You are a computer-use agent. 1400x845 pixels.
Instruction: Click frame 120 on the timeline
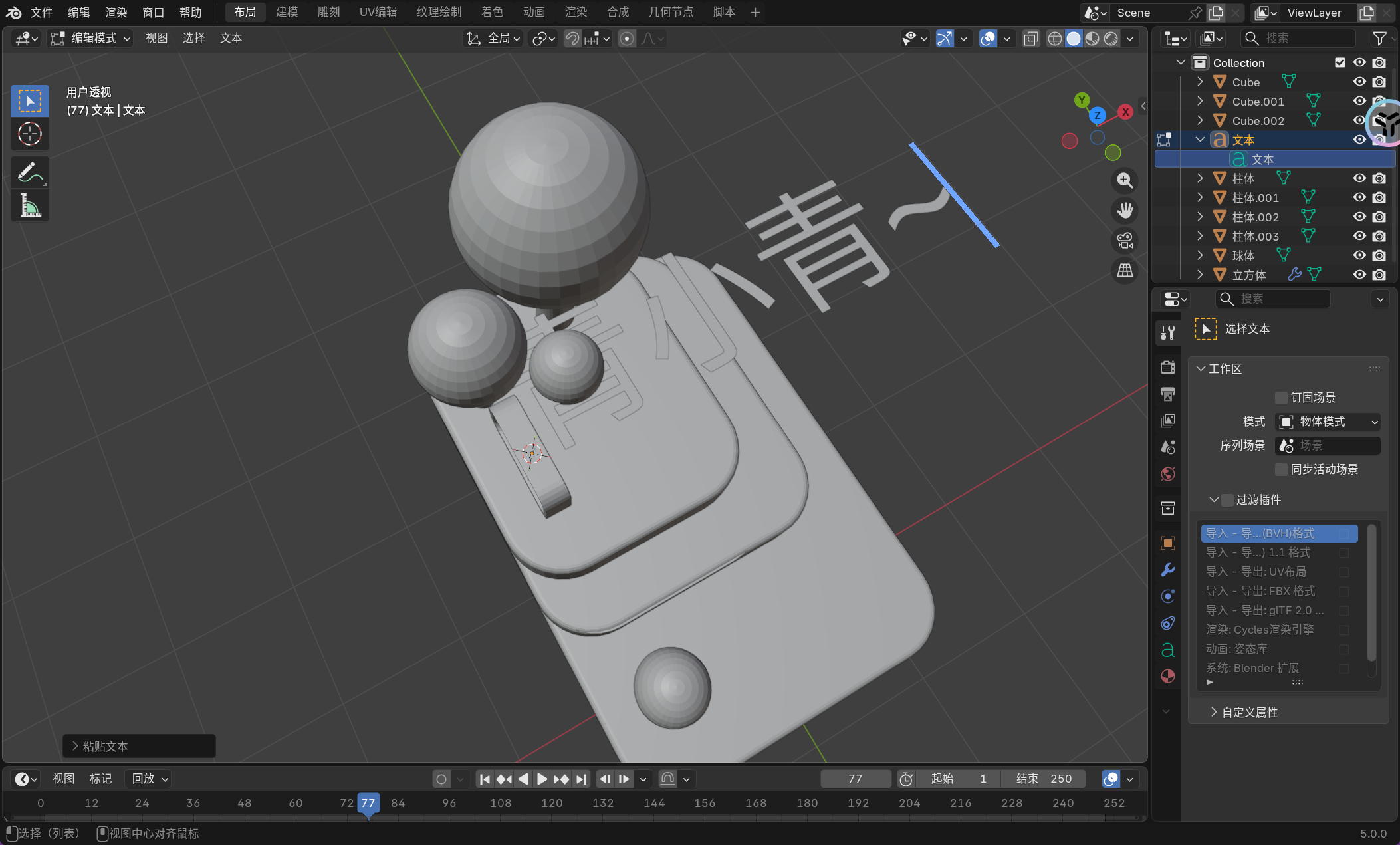pos(552,803)
